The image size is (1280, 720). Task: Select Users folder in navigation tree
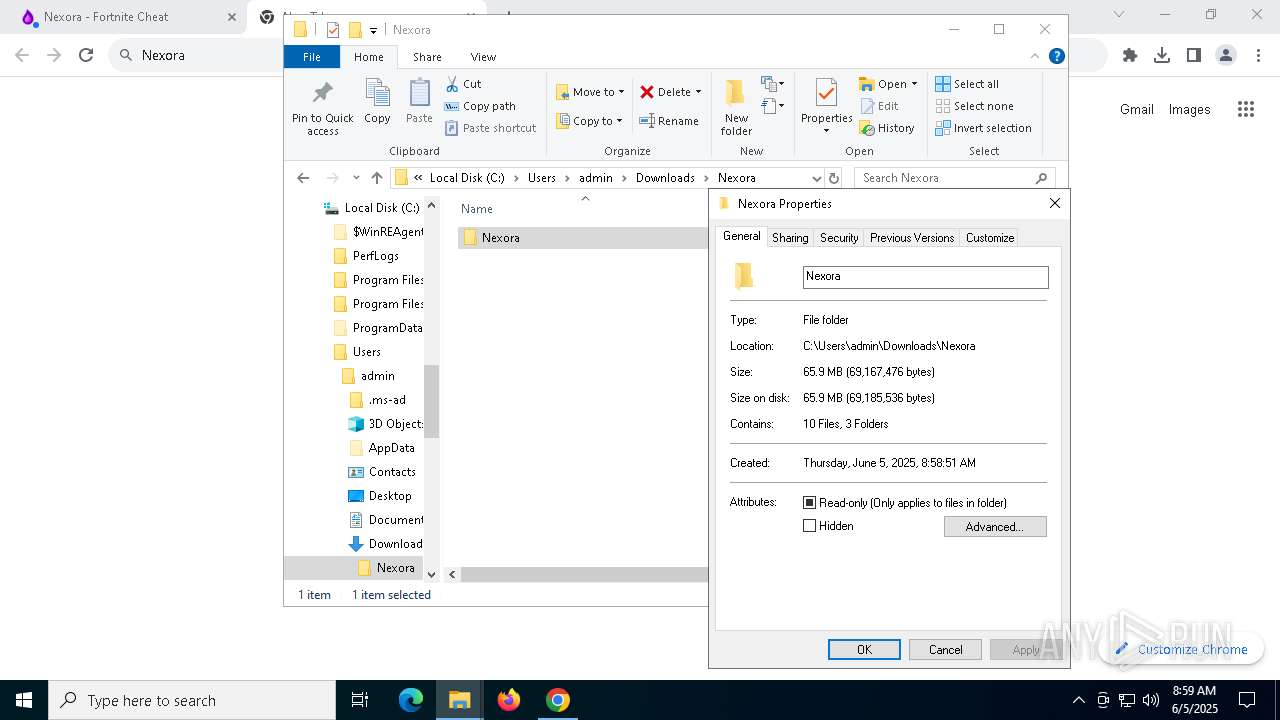[x=357, y=352]
